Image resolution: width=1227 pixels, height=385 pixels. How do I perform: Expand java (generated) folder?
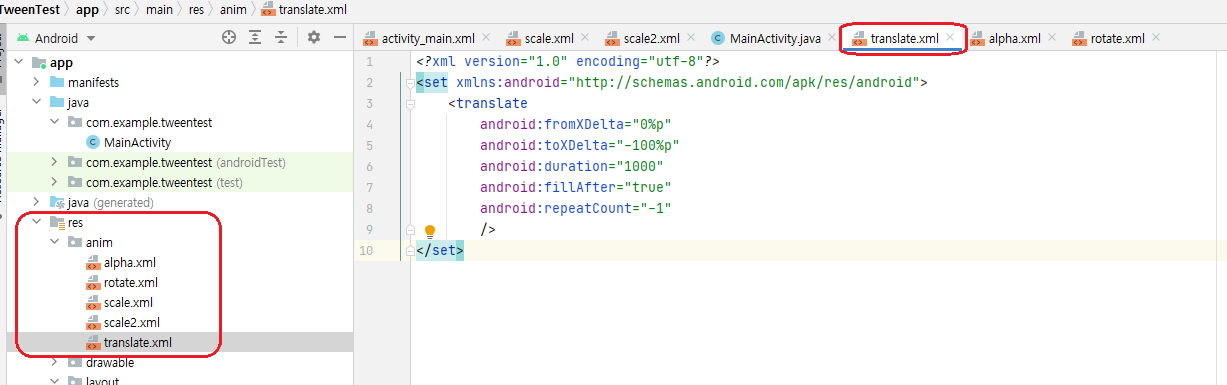coord(37,202)
